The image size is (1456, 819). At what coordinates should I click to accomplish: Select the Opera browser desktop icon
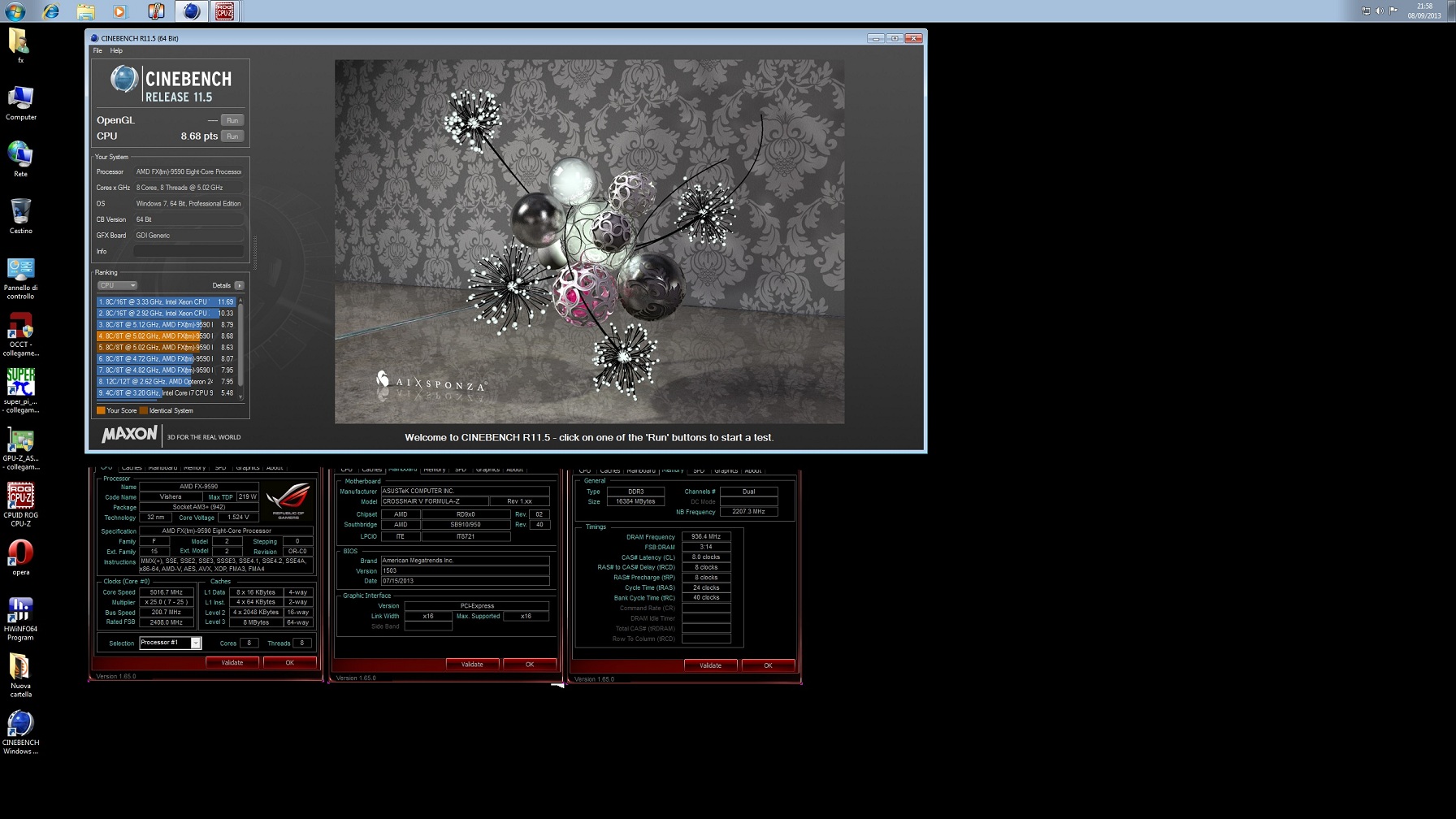(20, 557)
